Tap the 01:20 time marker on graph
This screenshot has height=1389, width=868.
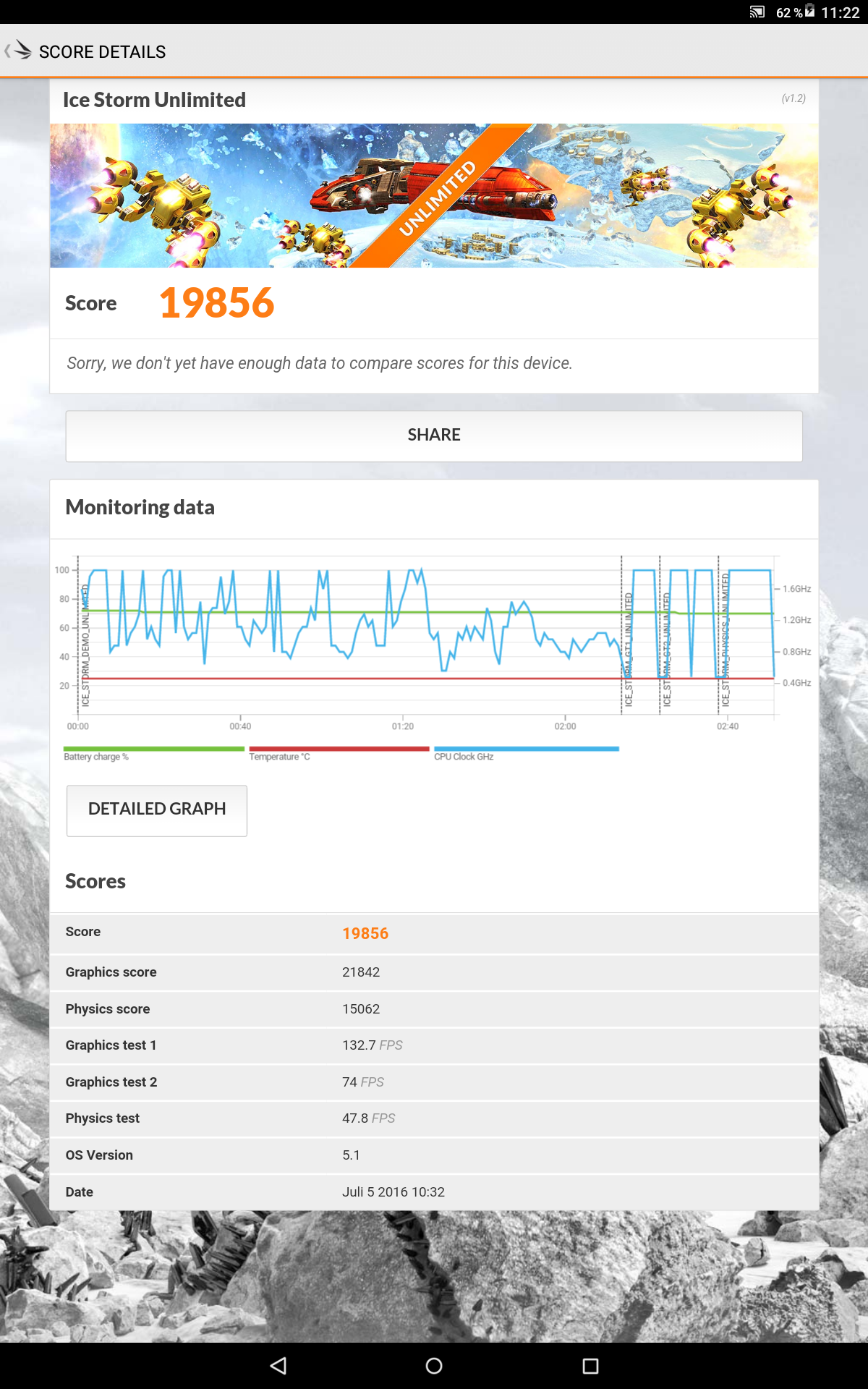403,726
